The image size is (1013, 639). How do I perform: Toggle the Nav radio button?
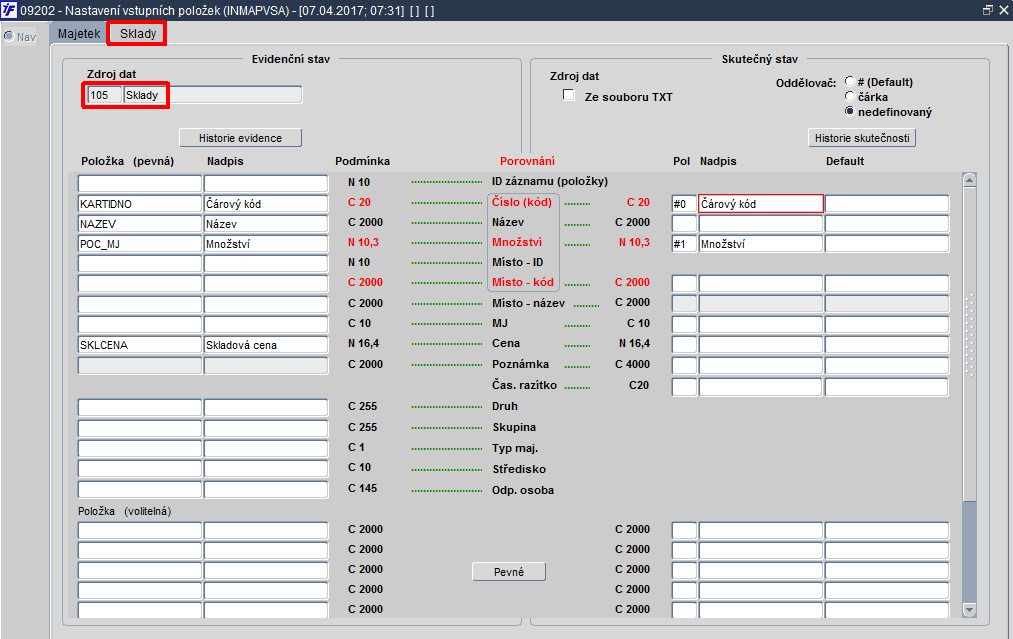[x=9, y=36]
